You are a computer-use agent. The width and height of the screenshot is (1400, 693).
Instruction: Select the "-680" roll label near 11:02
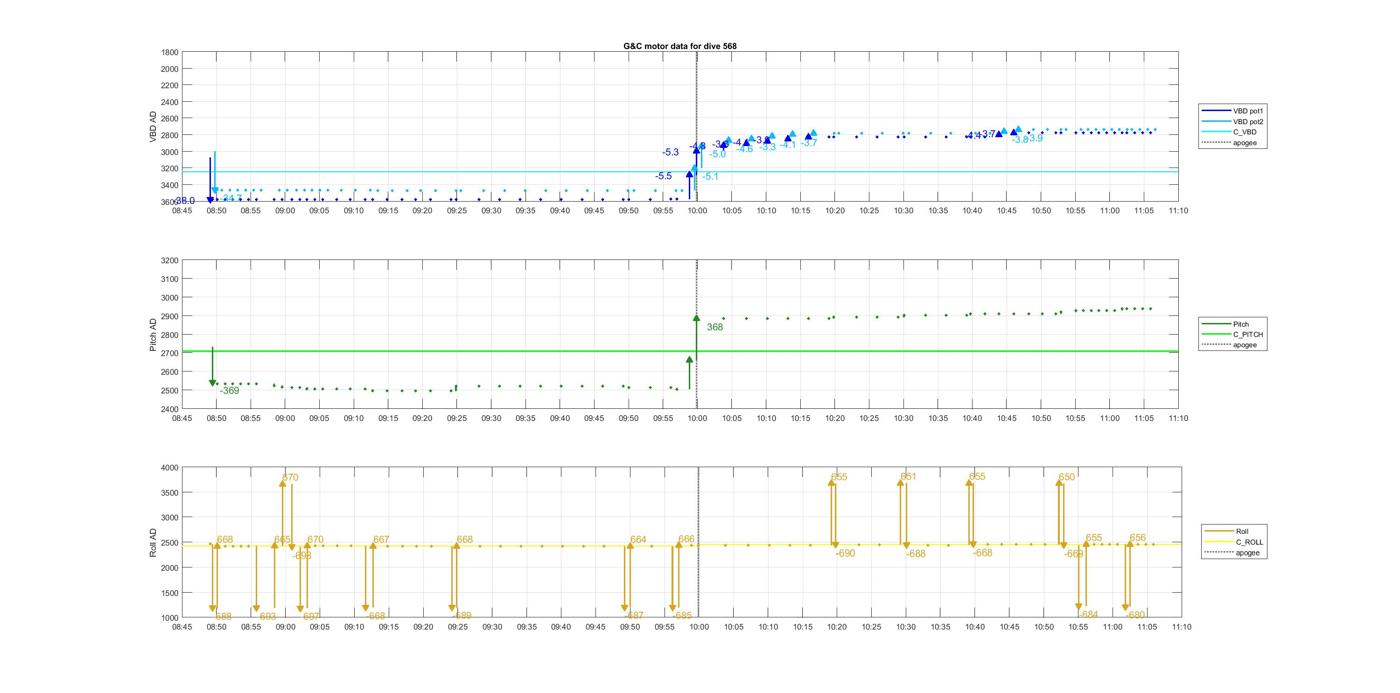click(x=1135, y=614)
